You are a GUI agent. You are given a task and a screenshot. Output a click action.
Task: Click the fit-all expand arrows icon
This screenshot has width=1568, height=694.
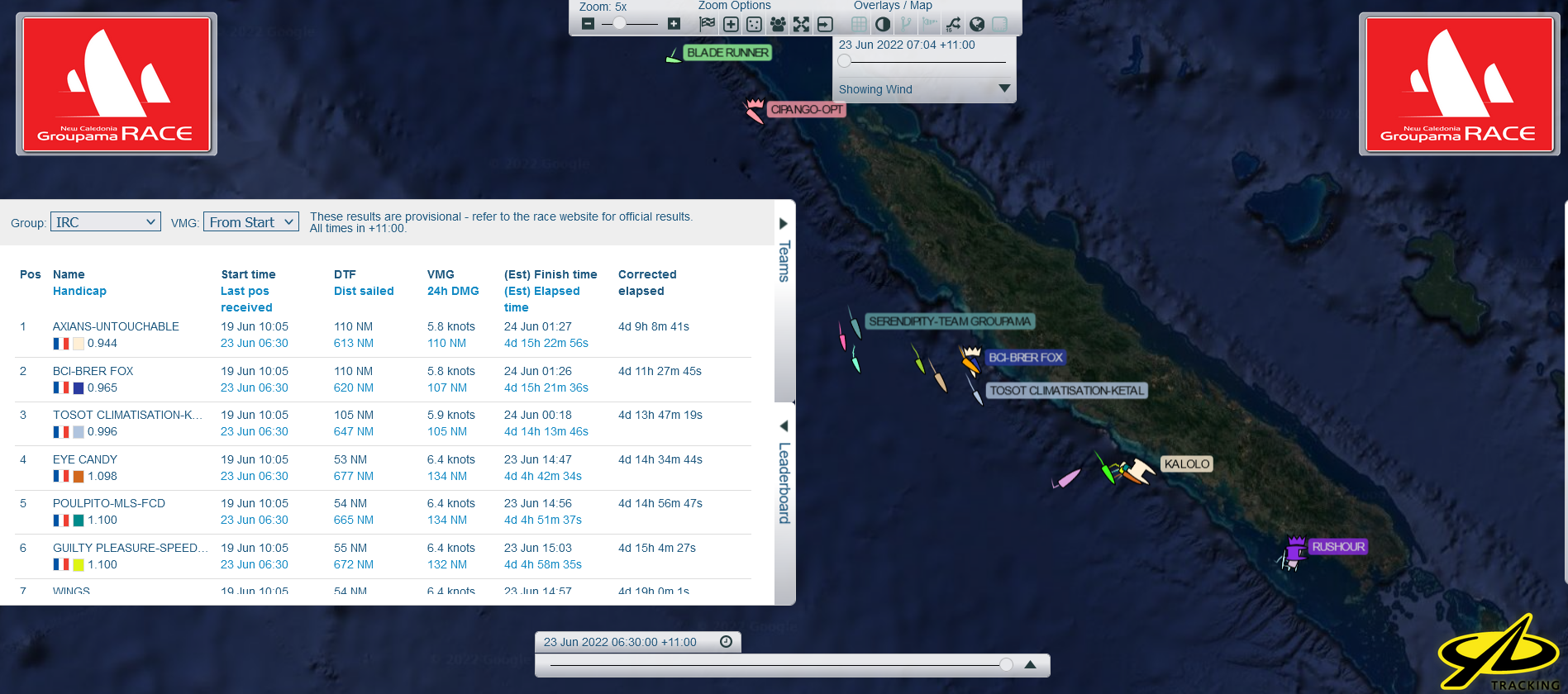801,24
